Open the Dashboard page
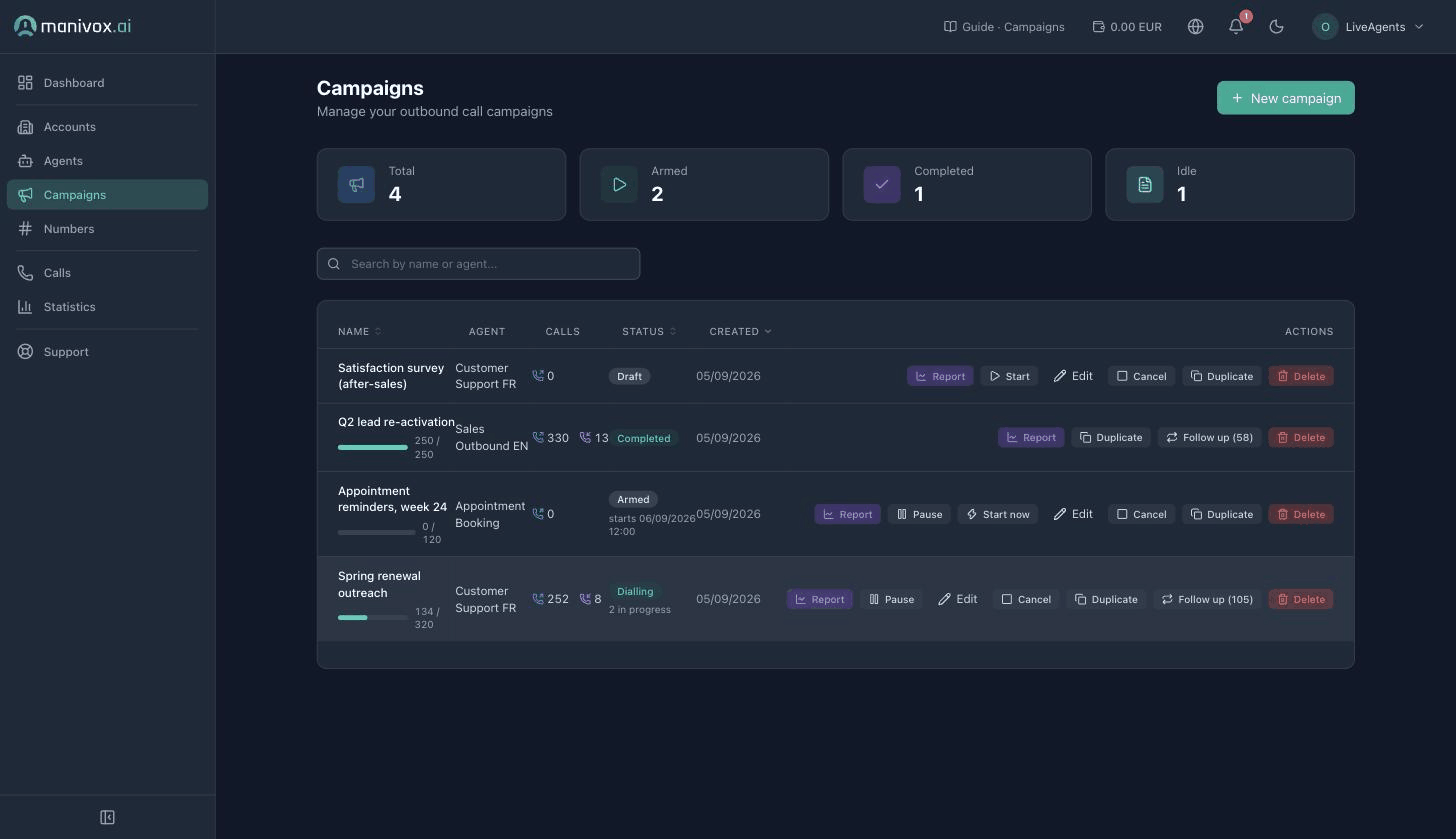The width and height of the screenshot is (1456, 839). point(107,83)
